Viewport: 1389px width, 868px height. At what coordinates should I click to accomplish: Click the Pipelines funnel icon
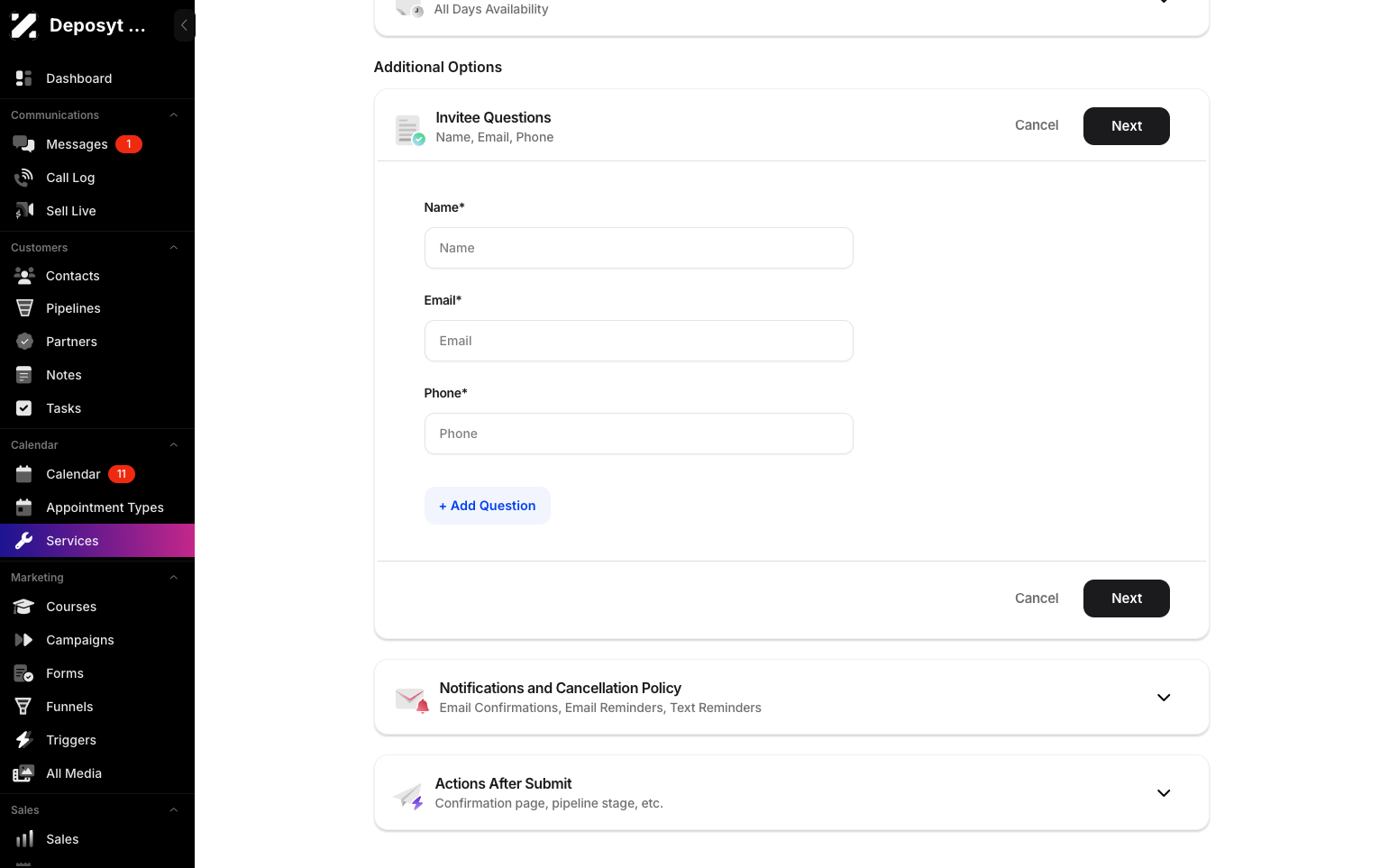(24, 308)
